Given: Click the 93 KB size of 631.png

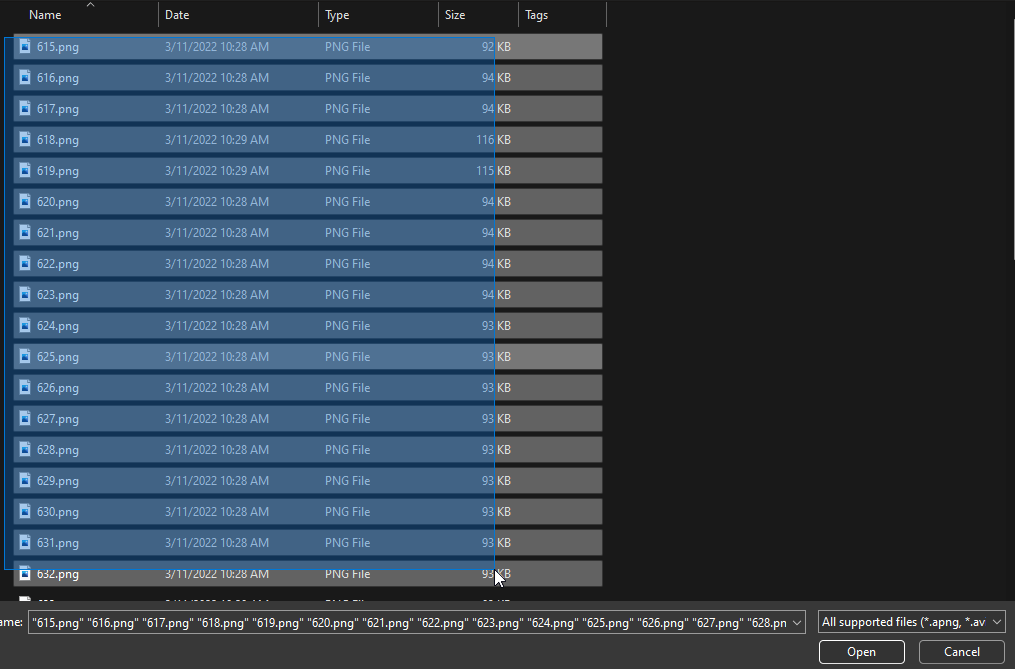Looking at the screenshot, I should pyautogui.click(x=496, y=543).
